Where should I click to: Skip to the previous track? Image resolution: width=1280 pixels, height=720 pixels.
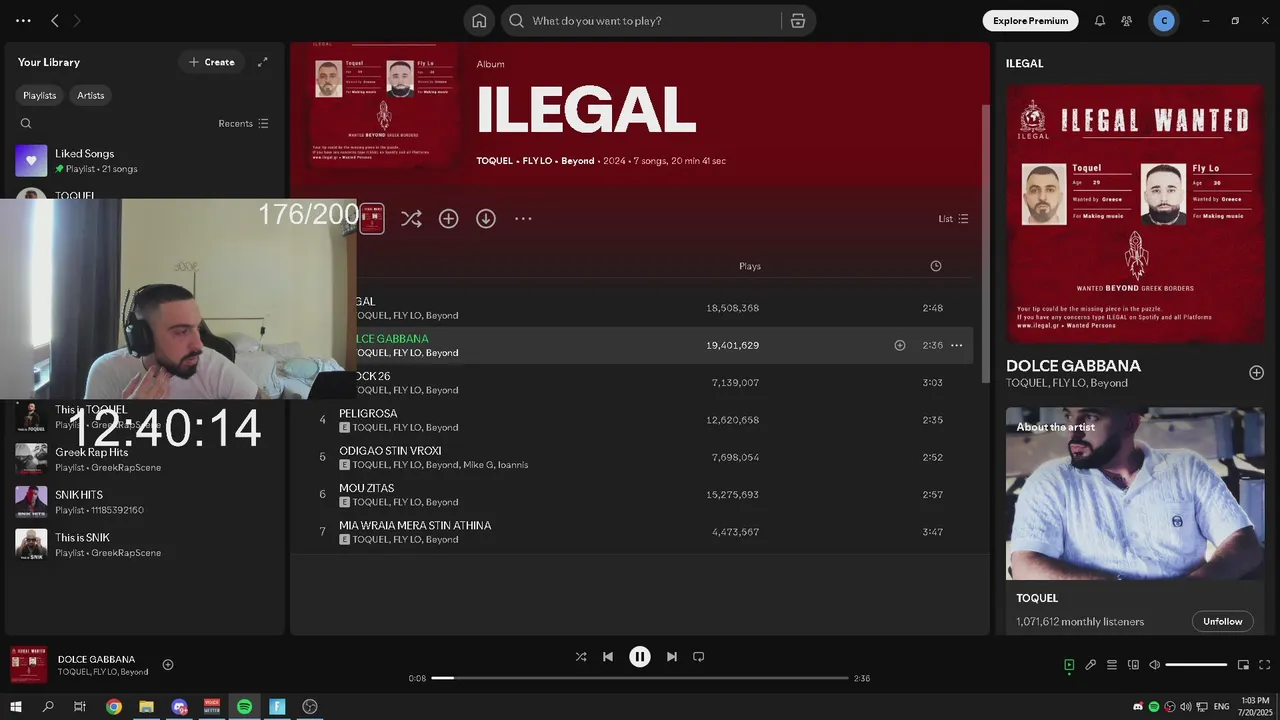click(608, 657)
